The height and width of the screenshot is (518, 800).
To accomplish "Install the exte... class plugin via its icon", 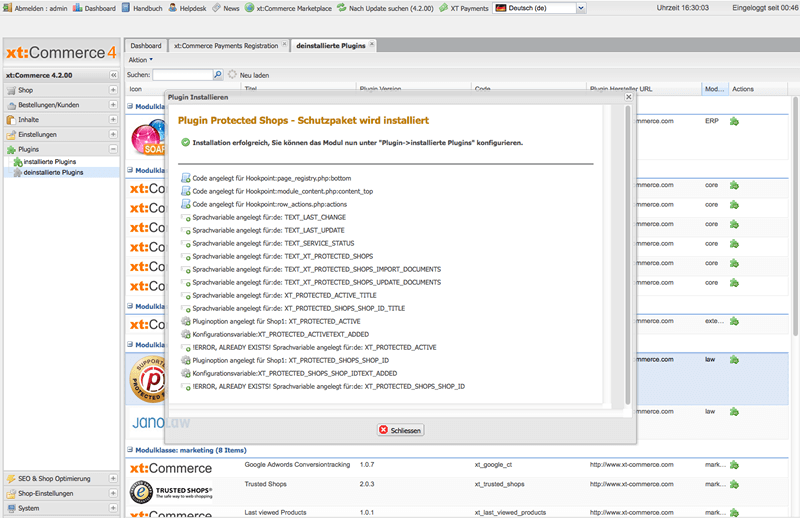I will click(734, 321).
